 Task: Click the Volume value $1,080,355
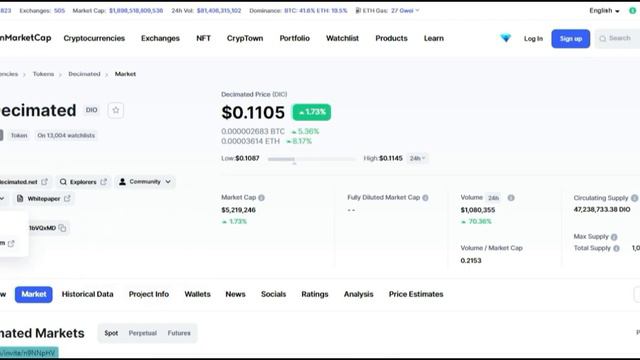click(x=478, y=210)
